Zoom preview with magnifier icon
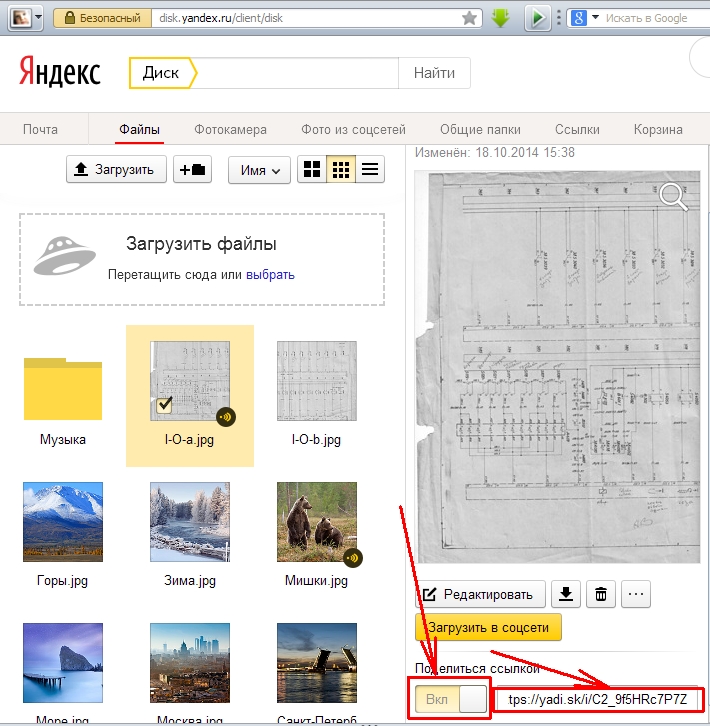The image size is (710, 726). [x=673, y=197]
